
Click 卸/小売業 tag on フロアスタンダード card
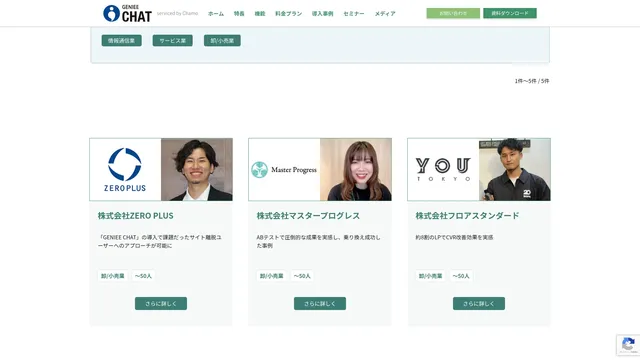pos(431,276)
